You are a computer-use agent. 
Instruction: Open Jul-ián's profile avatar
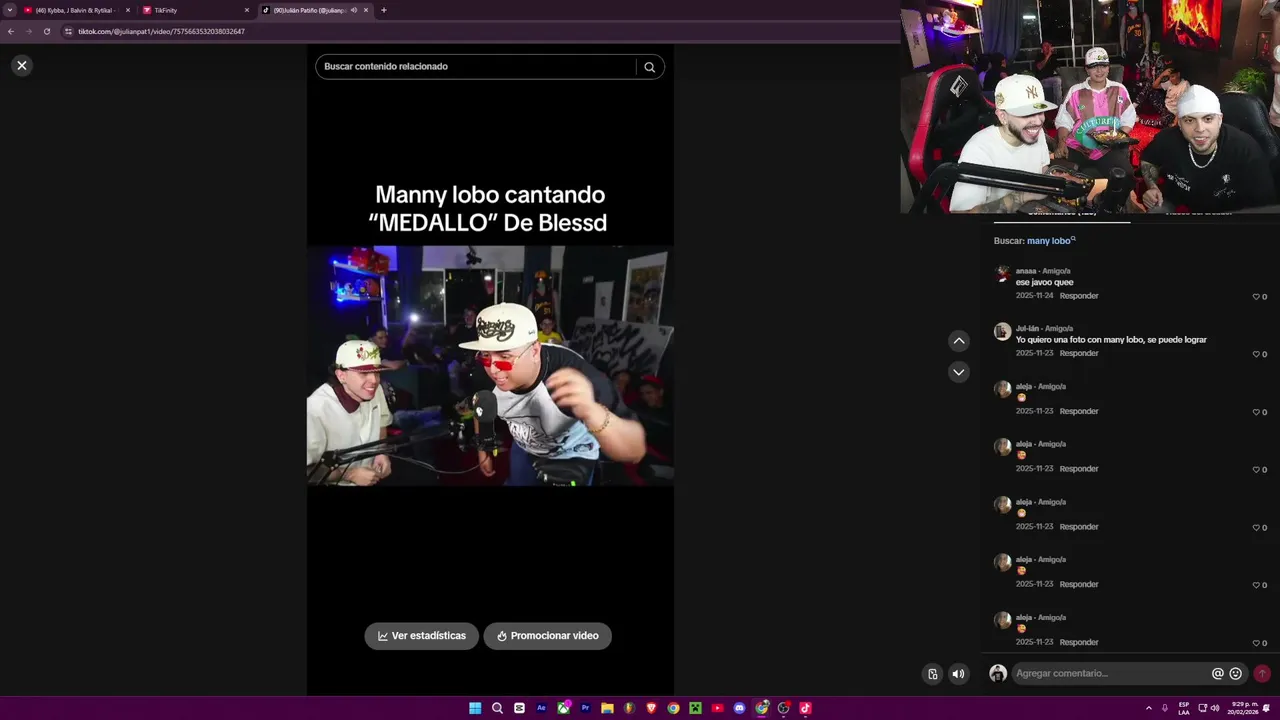[x=1002, y=332]
